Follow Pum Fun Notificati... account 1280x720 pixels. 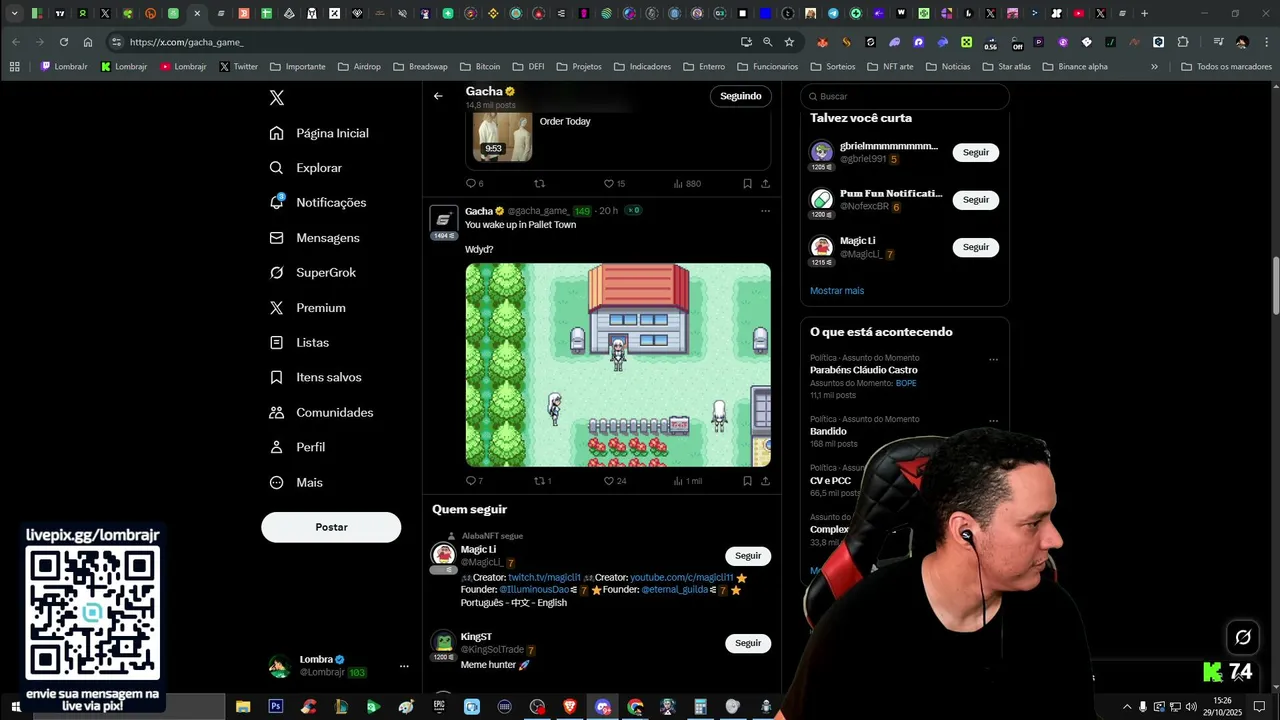click(976, 200)
